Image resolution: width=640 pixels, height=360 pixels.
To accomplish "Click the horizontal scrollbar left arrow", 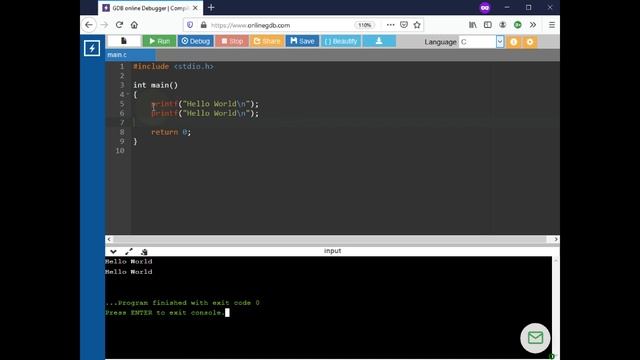I will pos(109,239).
